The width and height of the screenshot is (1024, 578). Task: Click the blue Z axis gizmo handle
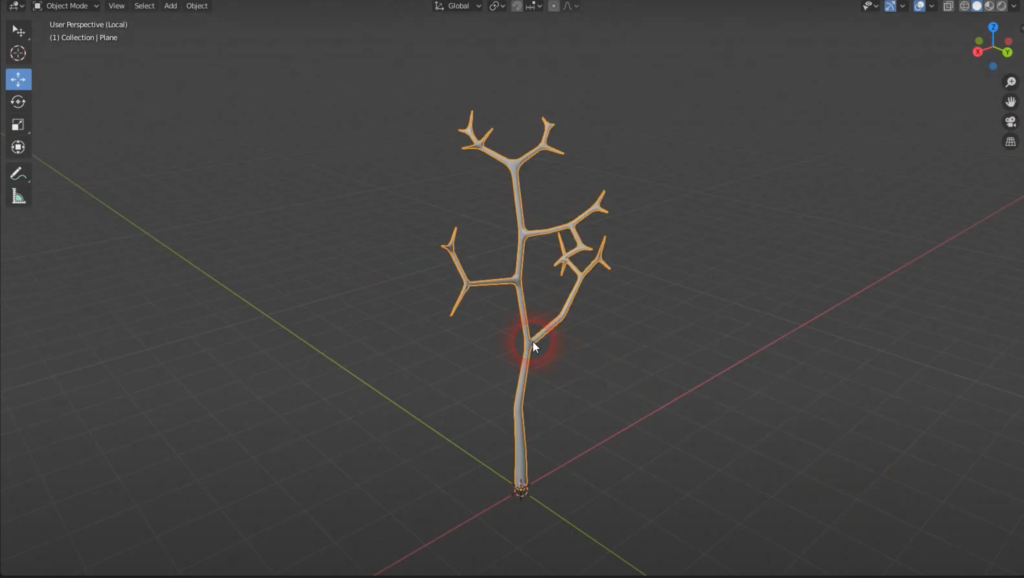tap(993, 27)
